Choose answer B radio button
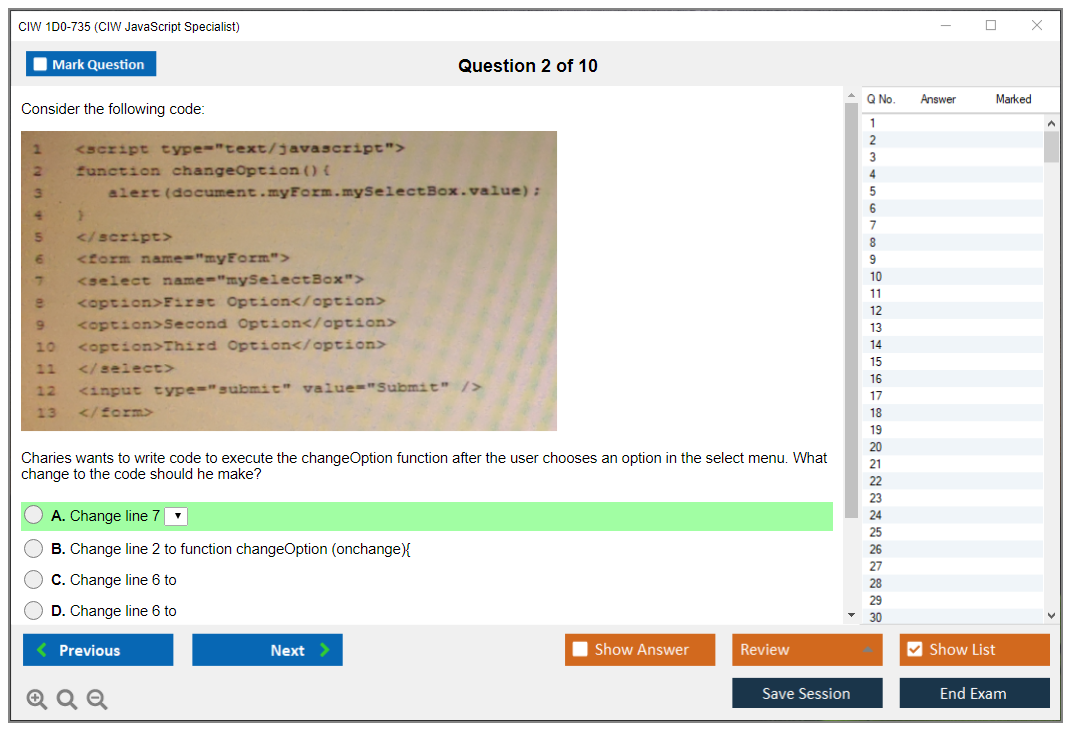Image resolution: width=1075 pixels, height=735 pixels. pos(34,548)
